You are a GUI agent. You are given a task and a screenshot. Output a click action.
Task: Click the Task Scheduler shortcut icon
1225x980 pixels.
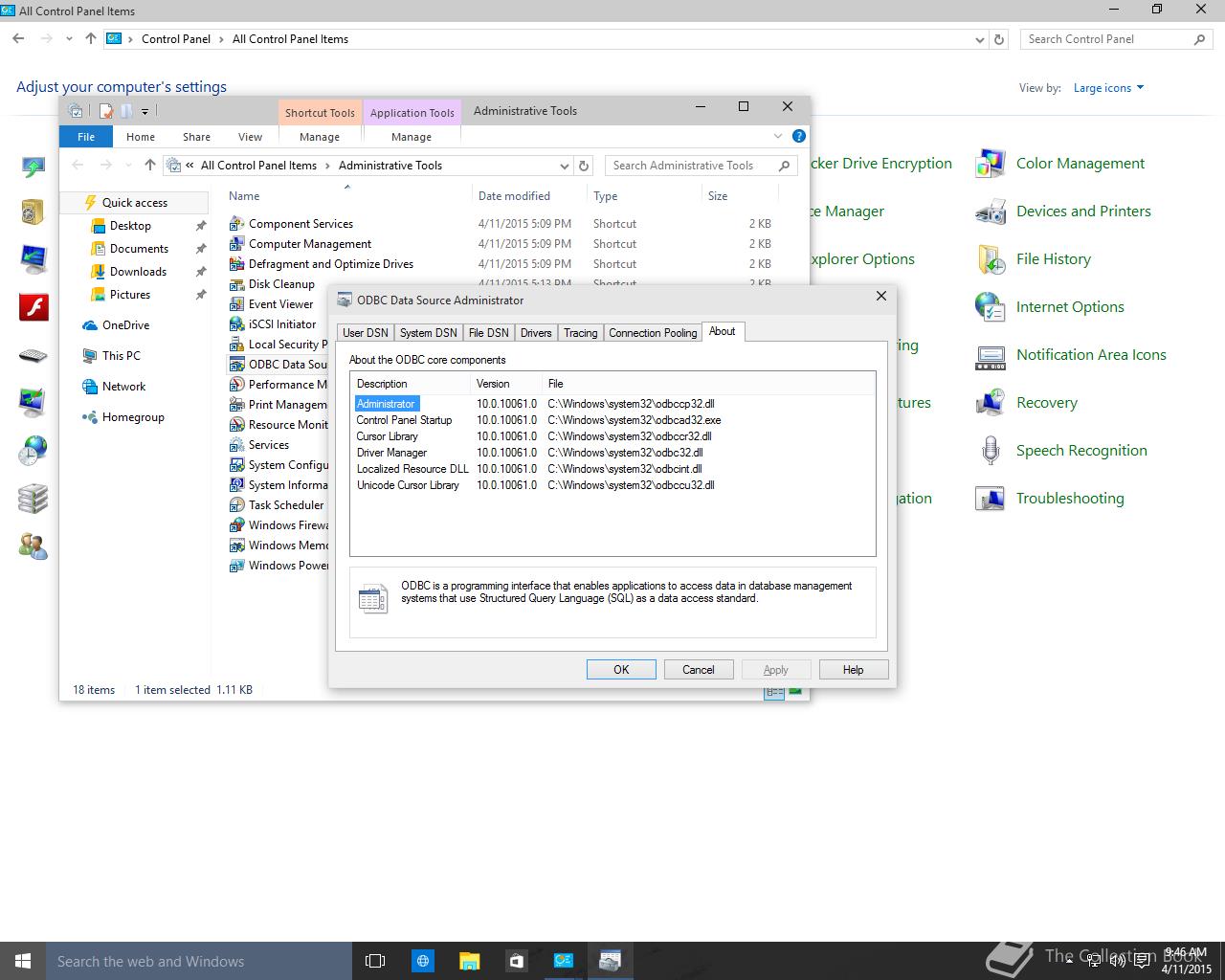[x=236, y=505]
